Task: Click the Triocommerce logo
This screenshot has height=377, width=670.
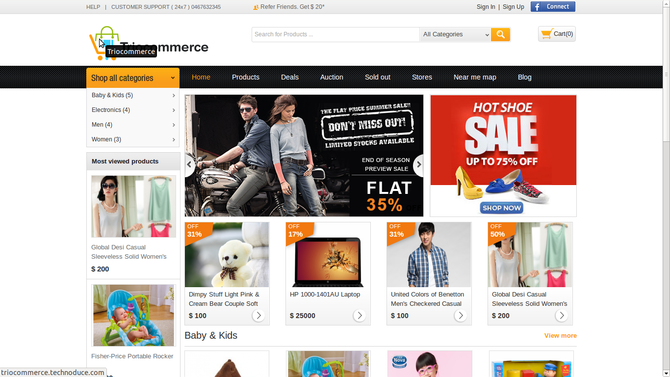Action: click(149, 43)
